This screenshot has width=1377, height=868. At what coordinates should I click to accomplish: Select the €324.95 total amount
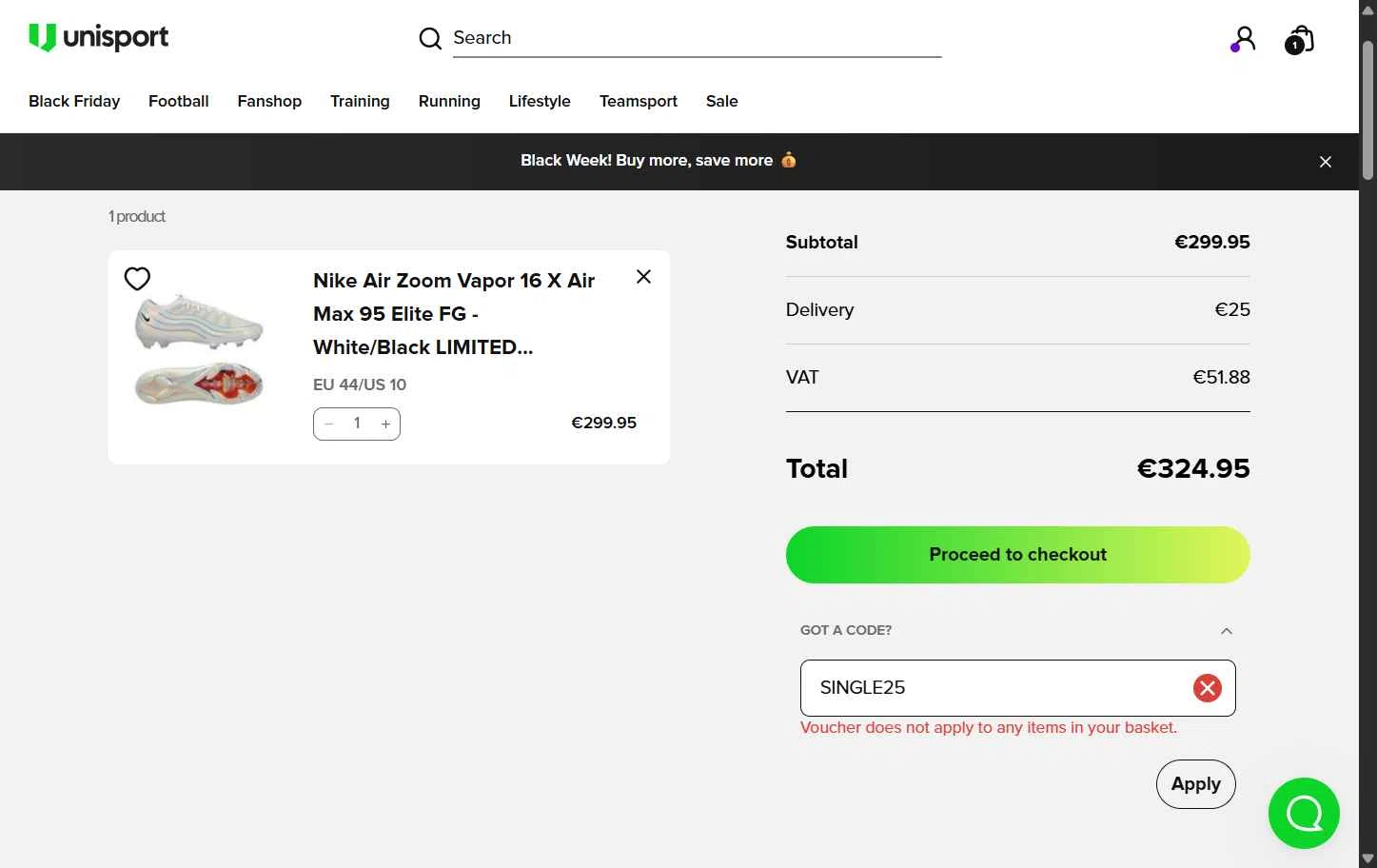pos(1193,468)
